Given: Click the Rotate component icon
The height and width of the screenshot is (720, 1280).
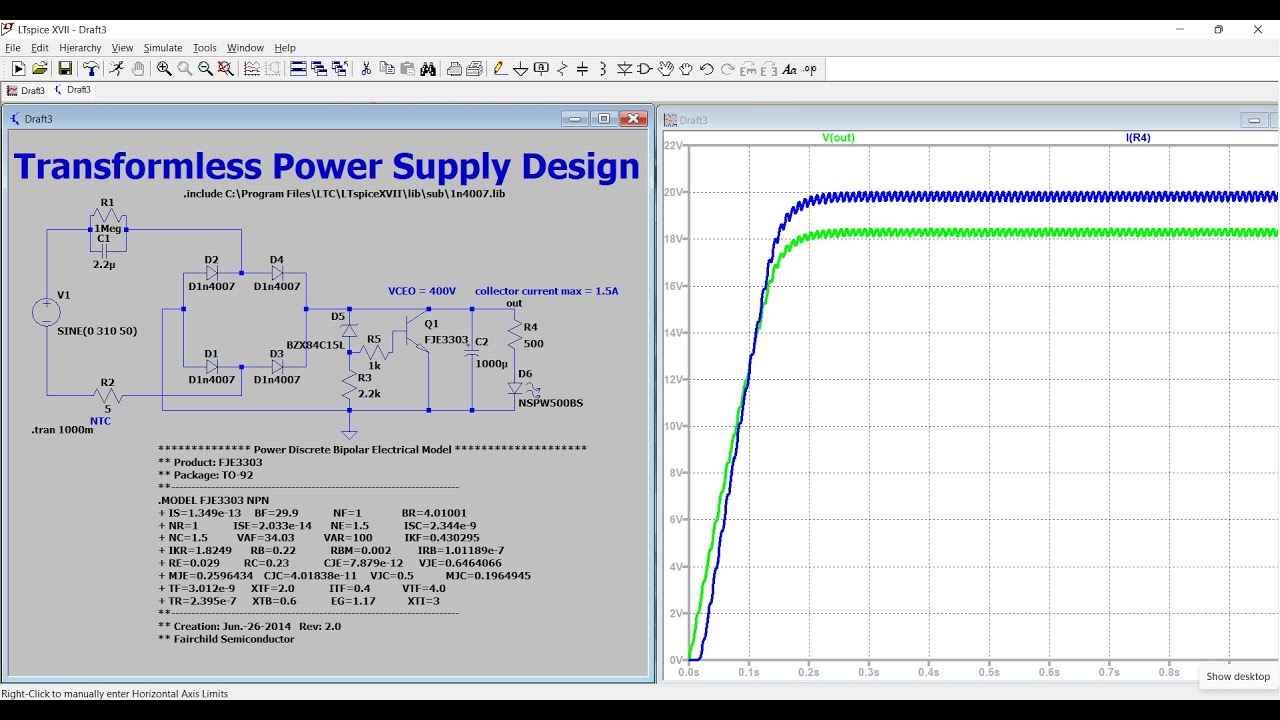Looking at the screenshot, I should pos(748,69).
